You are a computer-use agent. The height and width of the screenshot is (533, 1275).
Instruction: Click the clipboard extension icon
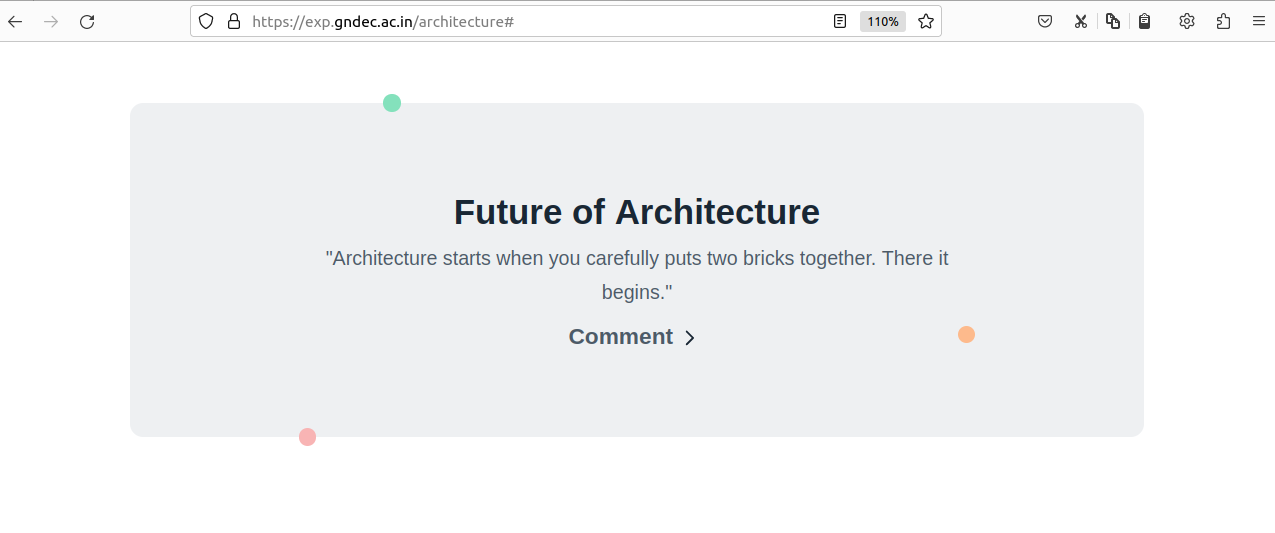1145,21
